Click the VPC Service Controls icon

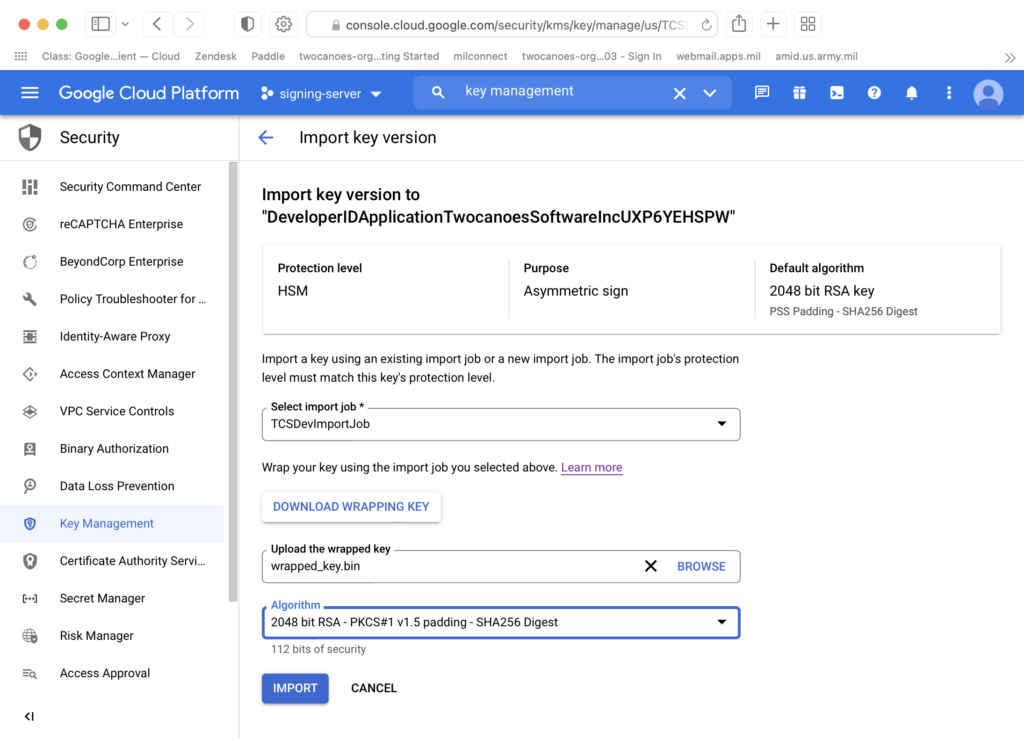[29, 411]
